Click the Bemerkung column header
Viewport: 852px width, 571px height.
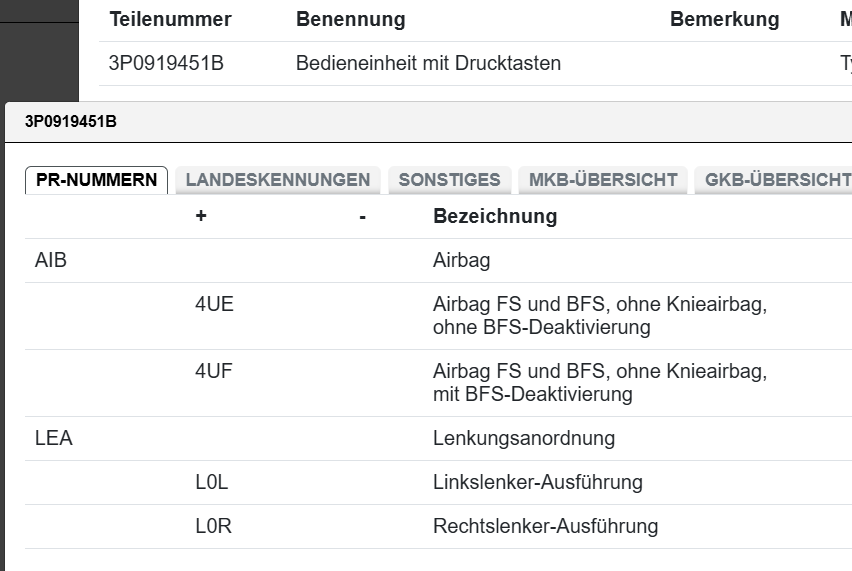(x=724, y=19)
